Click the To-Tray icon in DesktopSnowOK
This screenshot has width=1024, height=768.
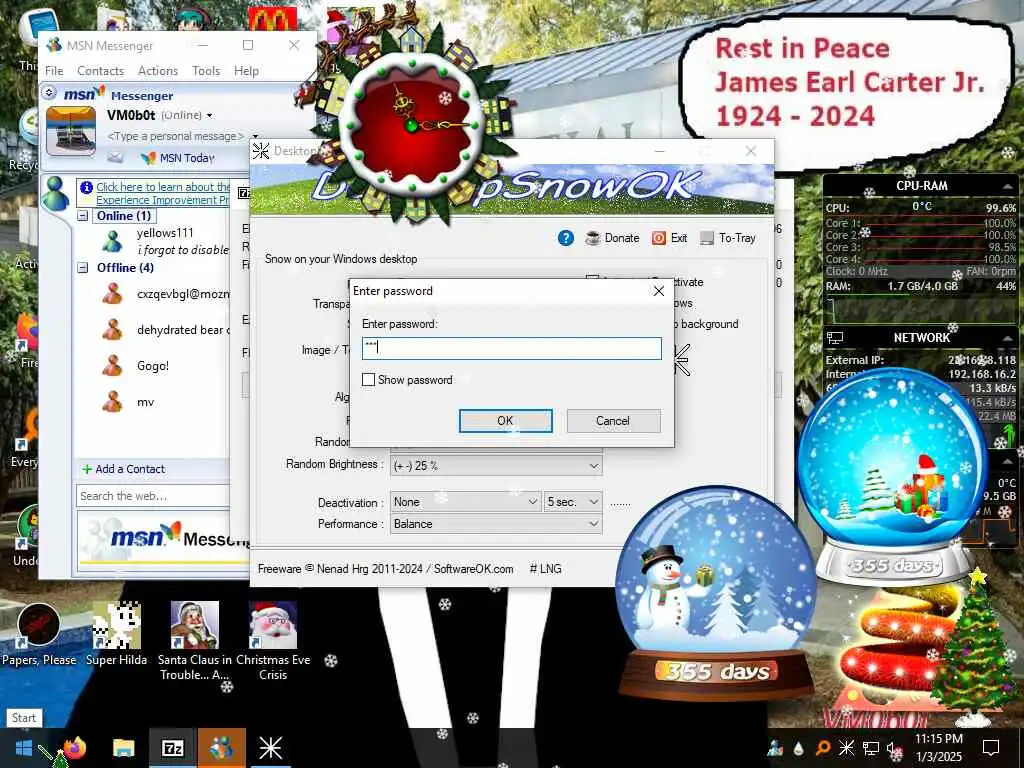pos(707,238)
